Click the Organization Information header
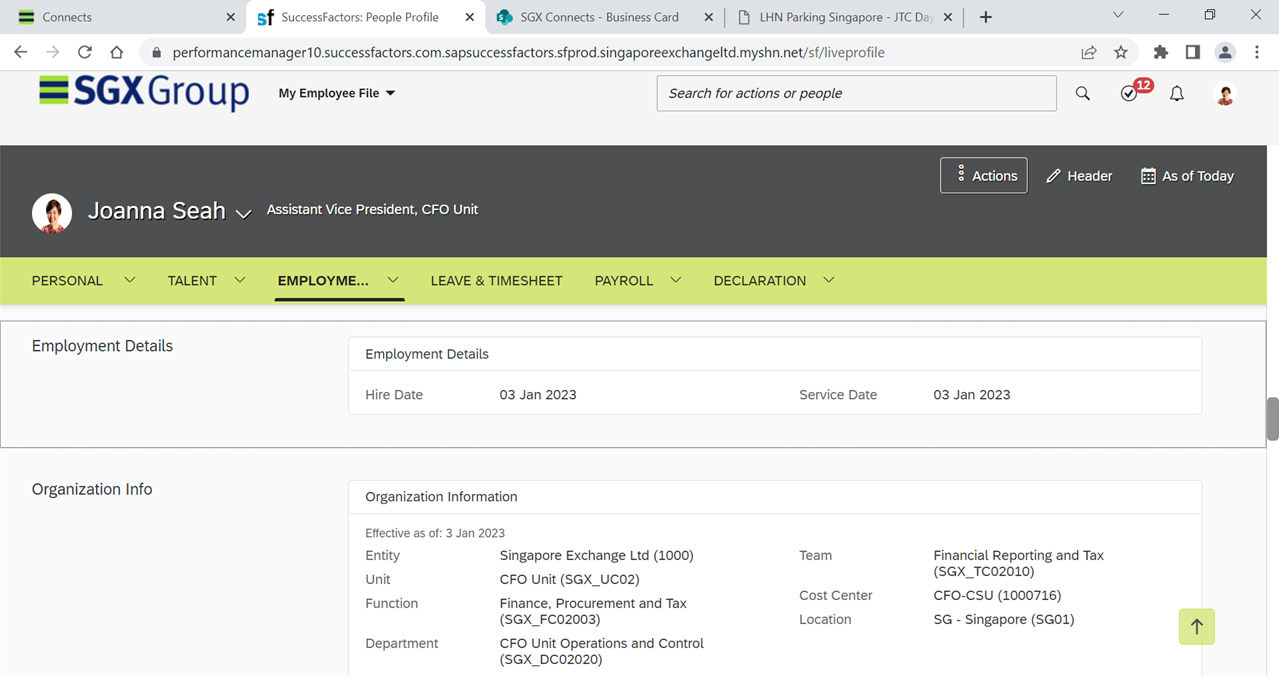The image size is (1279, 676). pyautogui.click(x=442, y=497)
